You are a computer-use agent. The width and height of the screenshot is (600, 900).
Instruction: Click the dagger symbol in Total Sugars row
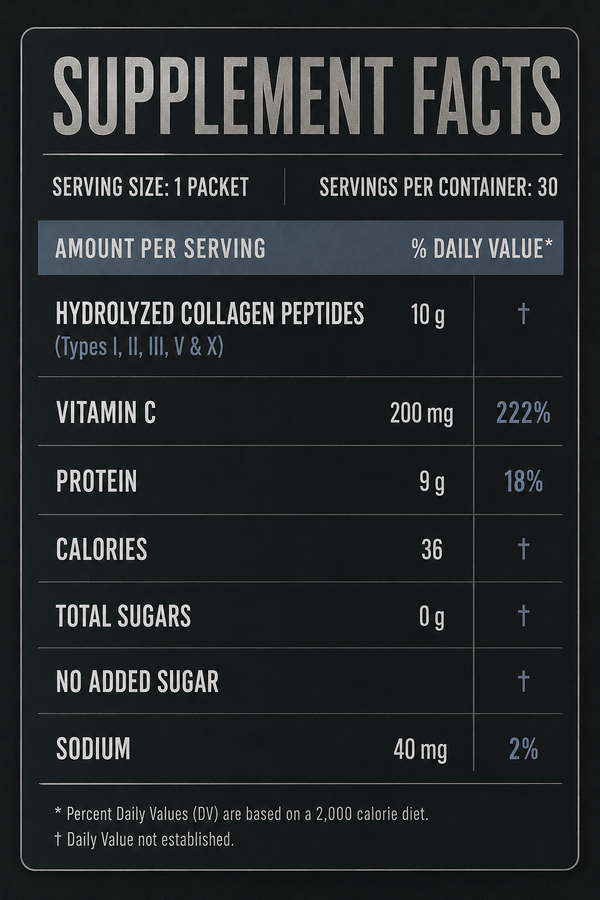[523, 615]
